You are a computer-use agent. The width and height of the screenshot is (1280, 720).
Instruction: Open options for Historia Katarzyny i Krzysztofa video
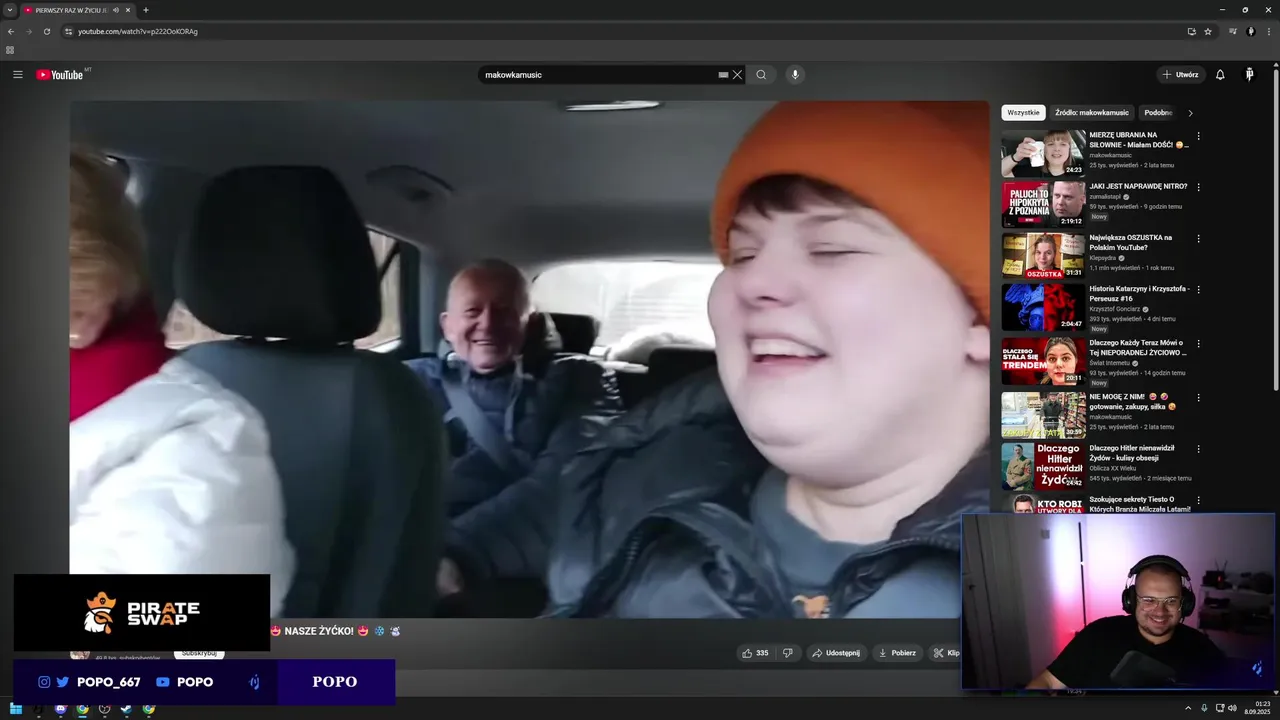click(1198, 290)
